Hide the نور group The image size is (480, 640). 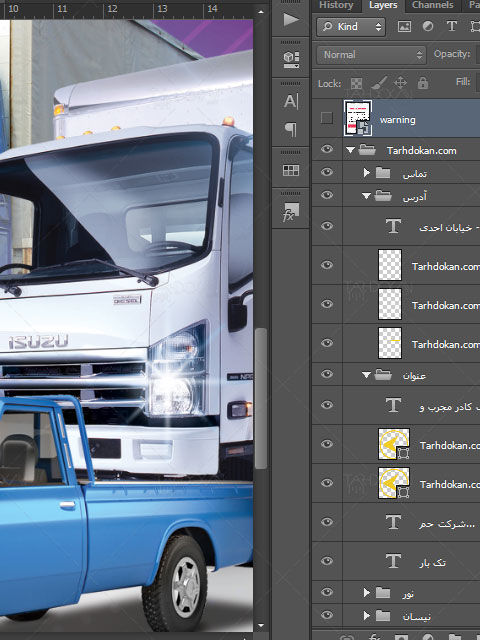click(x=327, y=592)
